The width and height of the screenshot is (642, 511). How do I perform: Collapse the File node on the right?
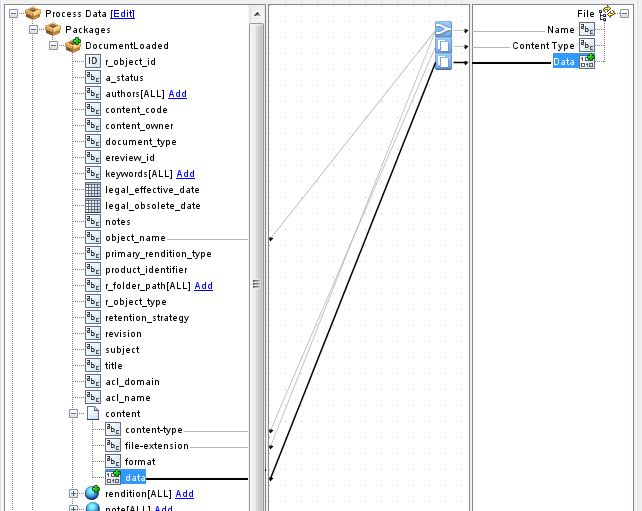click(x=624, y=14)
